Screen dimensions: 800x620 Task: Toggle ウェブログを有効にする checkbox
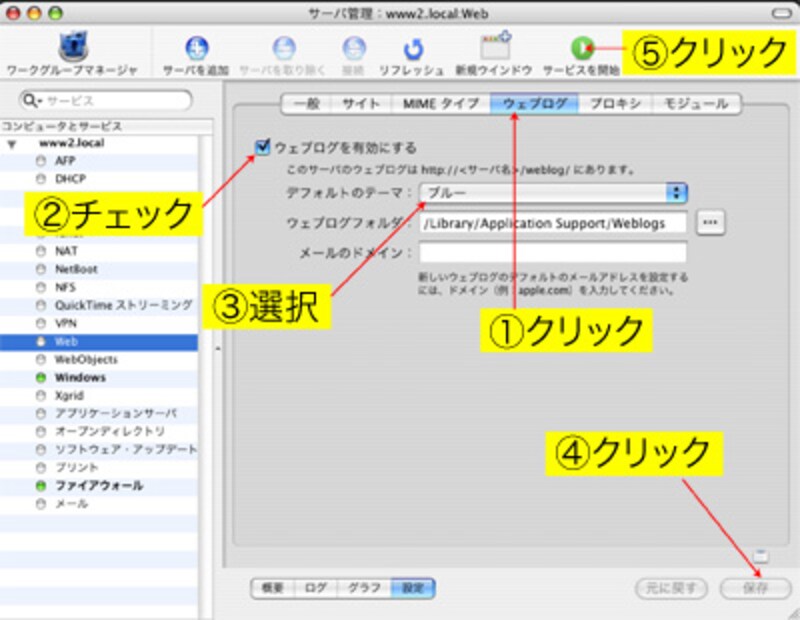click(263, 147)
